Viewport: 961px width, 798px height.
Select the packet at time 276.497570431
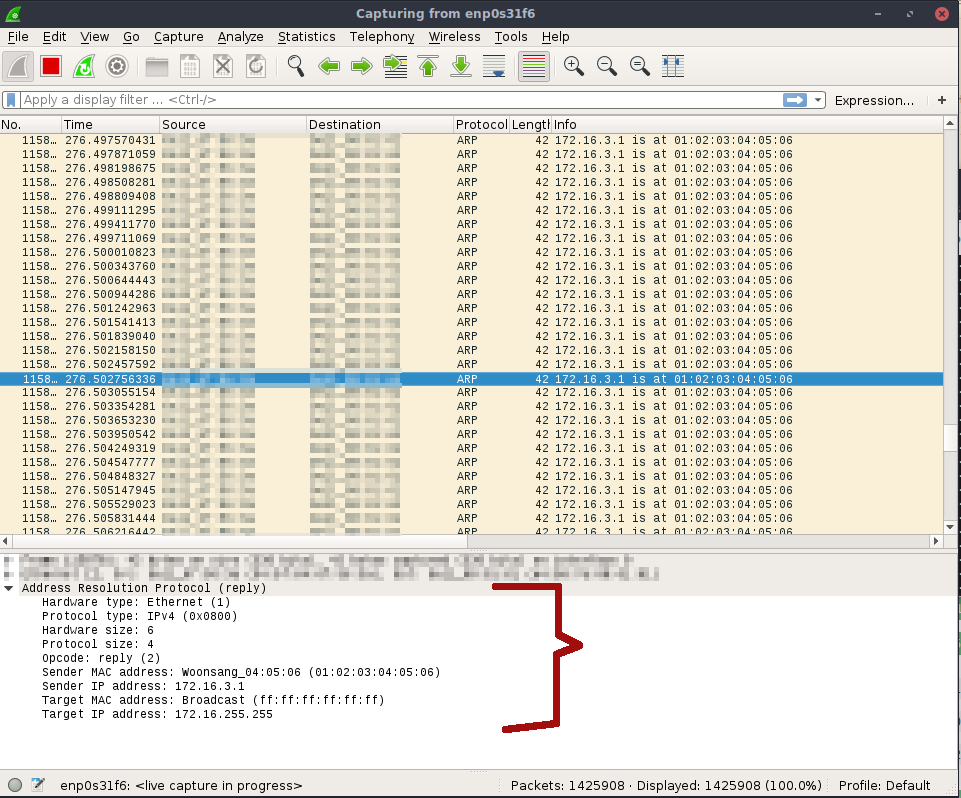[x=471, y=140]
